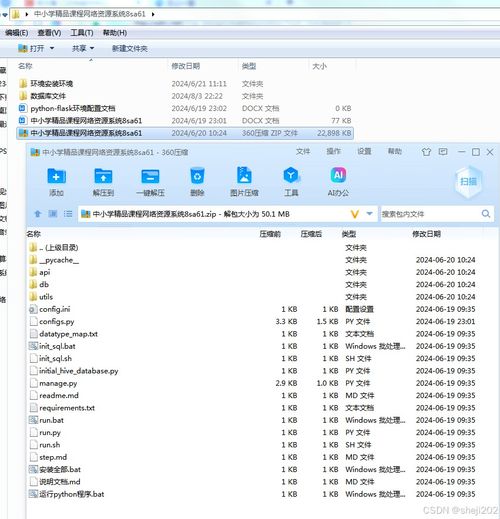Select 安装全部.bat batch file icon
The image size is (500, 519).
tap(33, 470)
